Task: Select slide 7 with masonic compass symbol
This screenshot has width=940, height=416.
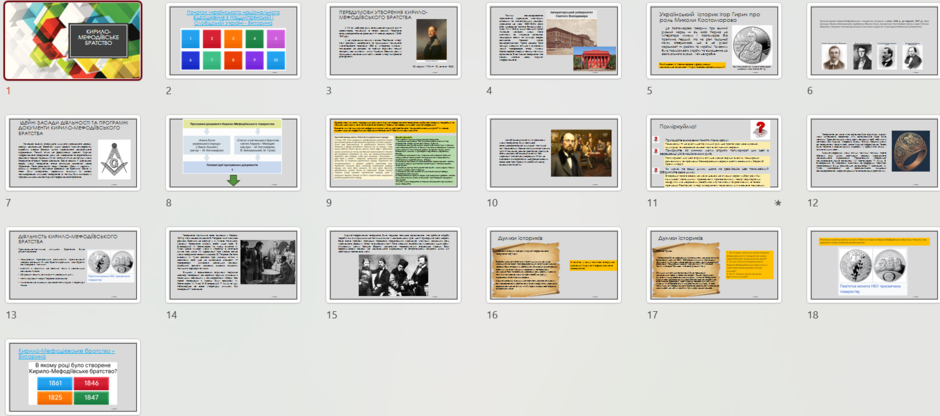Action: [x=73, y=153]
